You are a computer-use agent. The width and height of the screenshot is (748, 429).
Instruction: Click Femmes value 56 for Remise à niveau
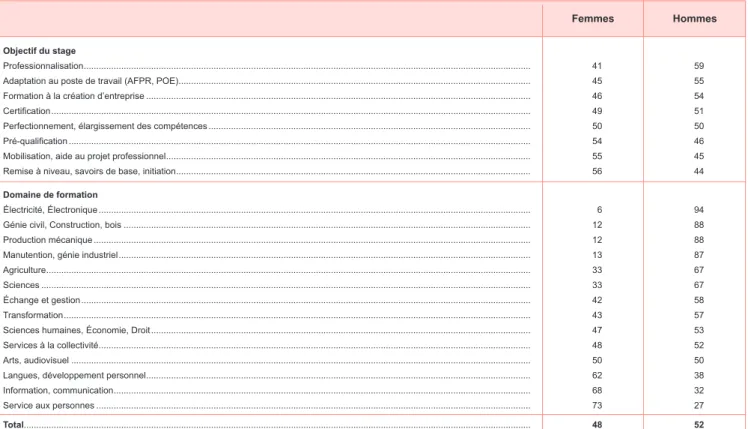(597, 171)
